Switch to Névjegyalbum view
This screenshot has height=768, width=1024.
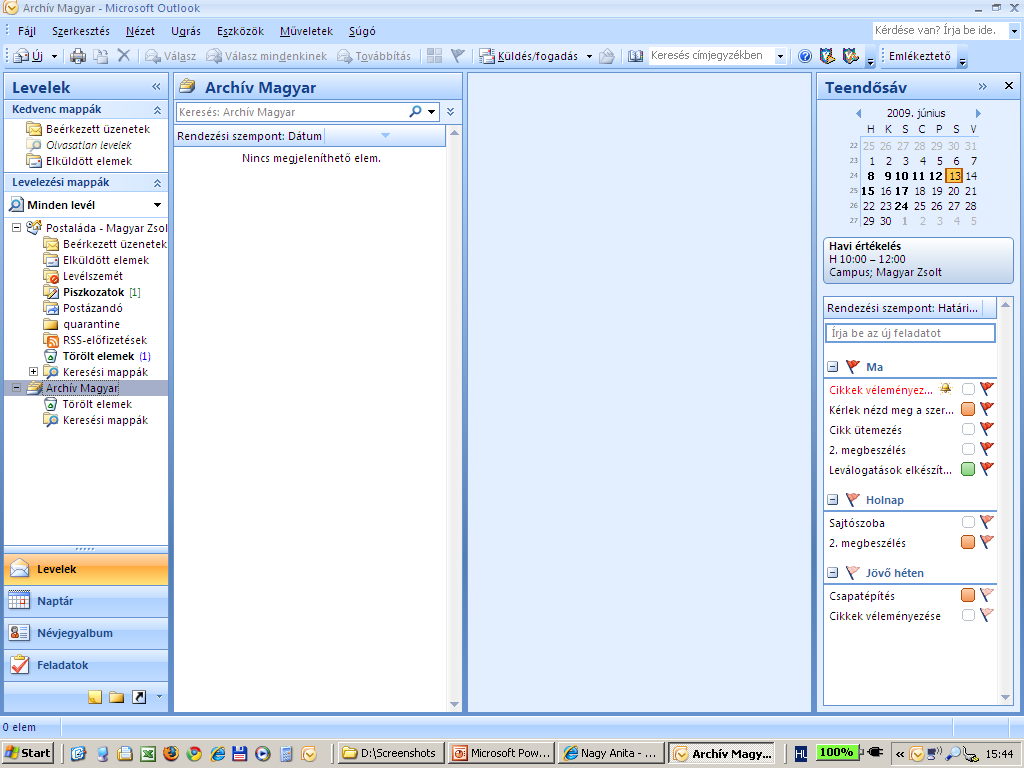pos(86,633)
